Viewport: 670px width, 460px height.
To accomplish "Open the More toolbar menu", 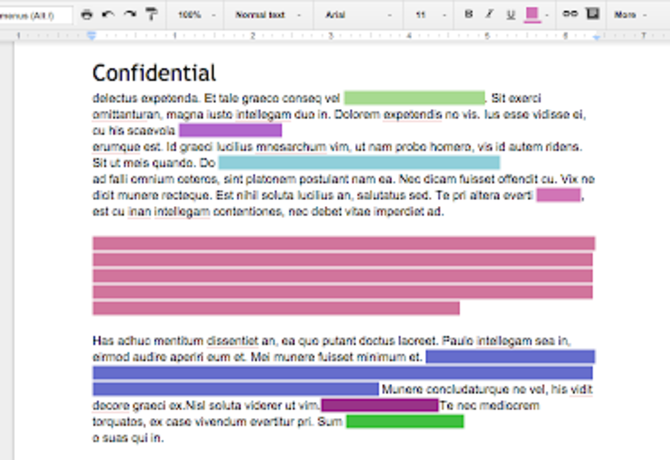I will (x=630, y=15).
